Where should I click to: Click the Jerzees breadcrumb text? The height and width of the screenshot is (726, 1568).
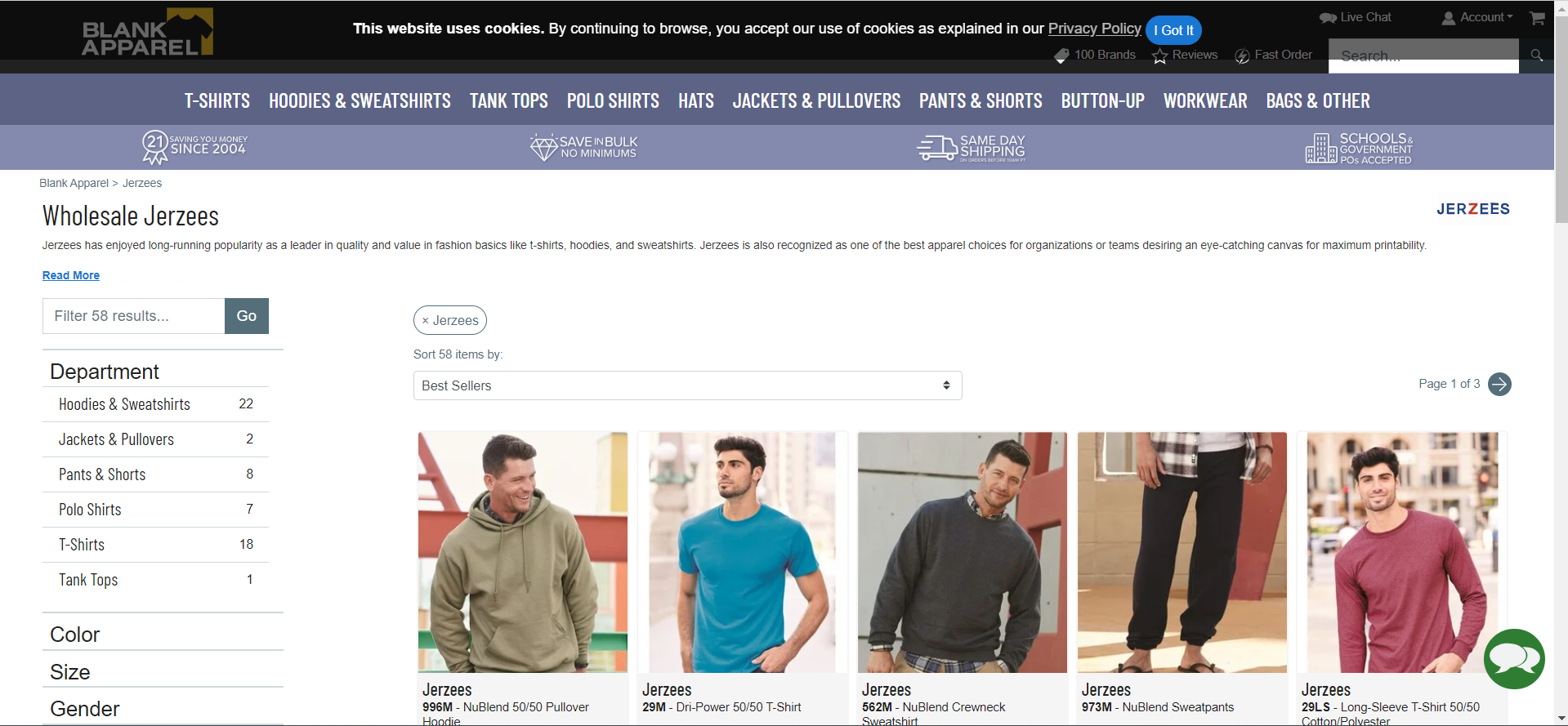point(142,183)
